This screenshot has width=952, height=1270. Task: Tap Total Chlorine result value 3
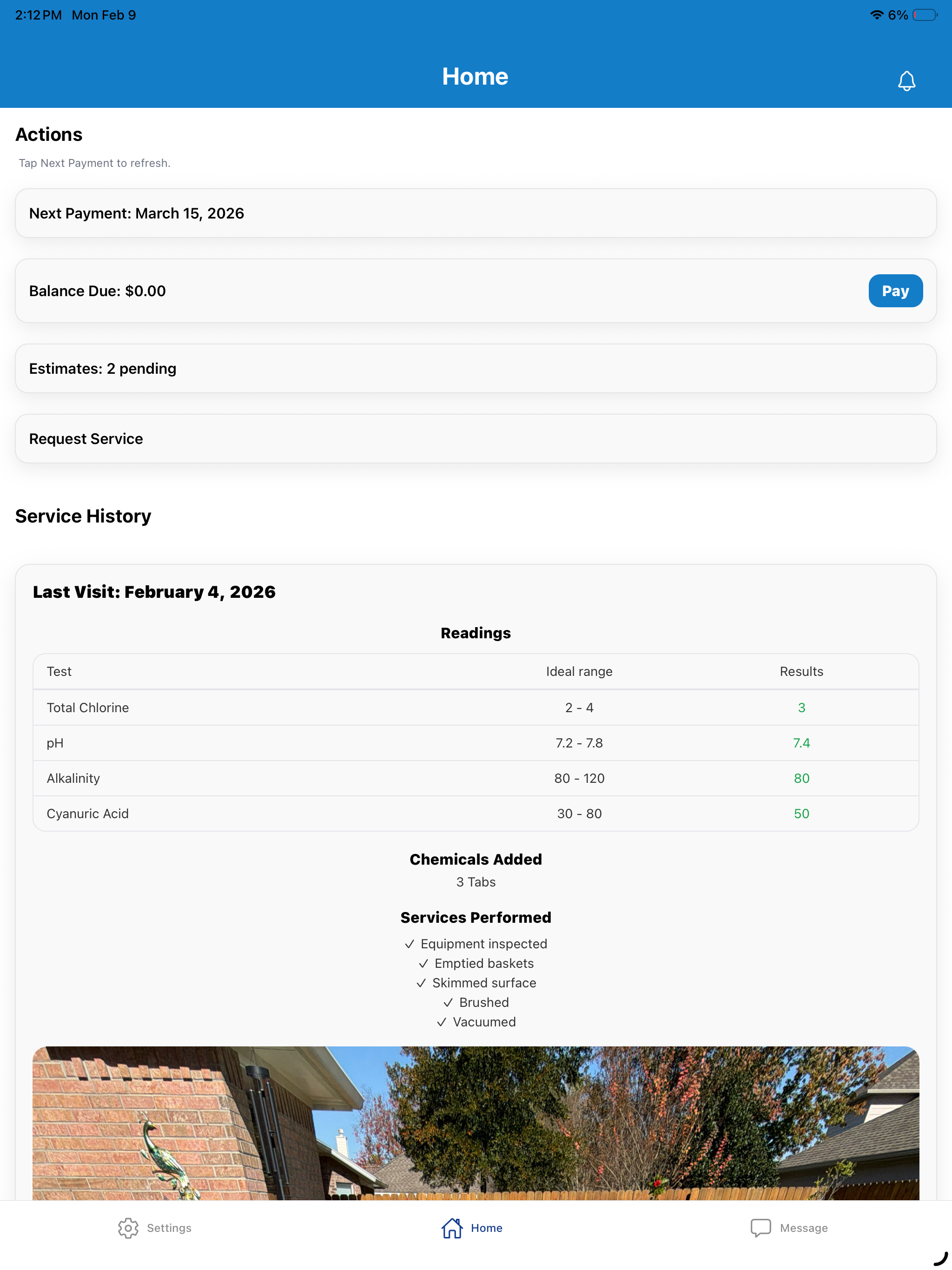pyautogui.click(x=801, y=708)
